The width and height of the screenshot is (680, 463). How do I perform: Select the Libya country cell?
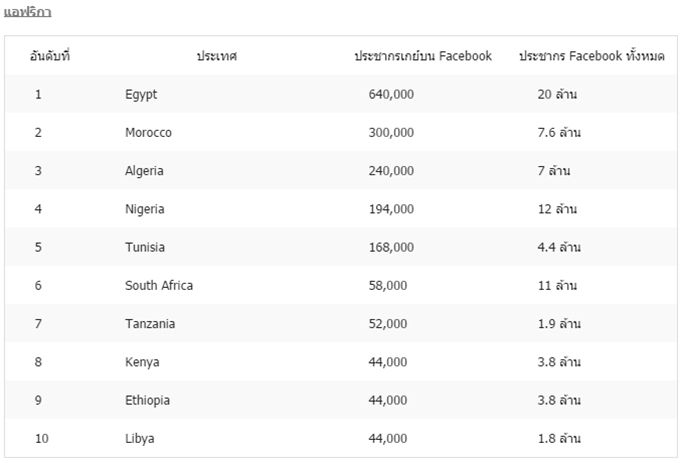[140, 438]
